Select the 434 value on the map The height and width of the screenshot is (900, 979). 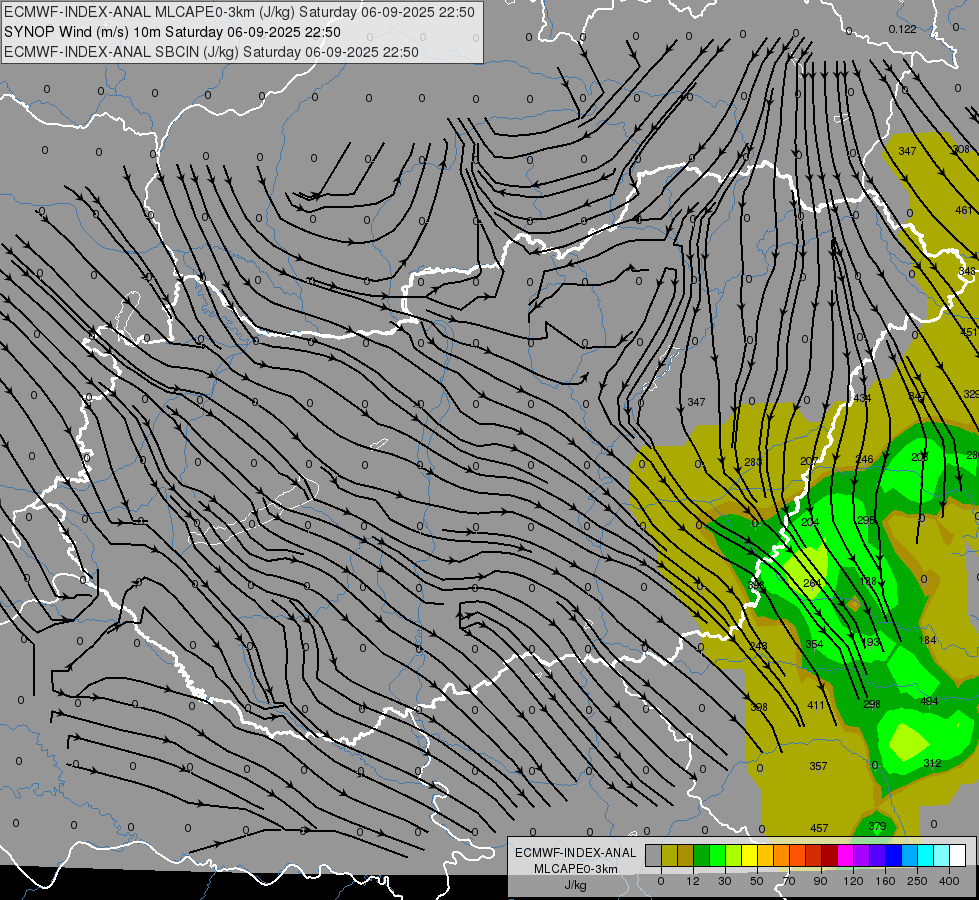pos(862,398)
